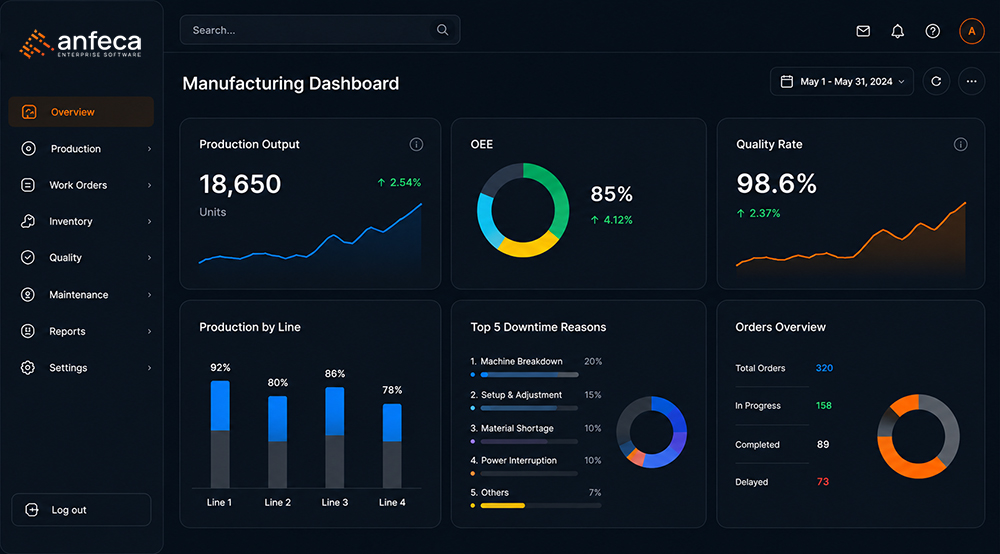Click the "85%" OEE value

[x=612, y=194]
